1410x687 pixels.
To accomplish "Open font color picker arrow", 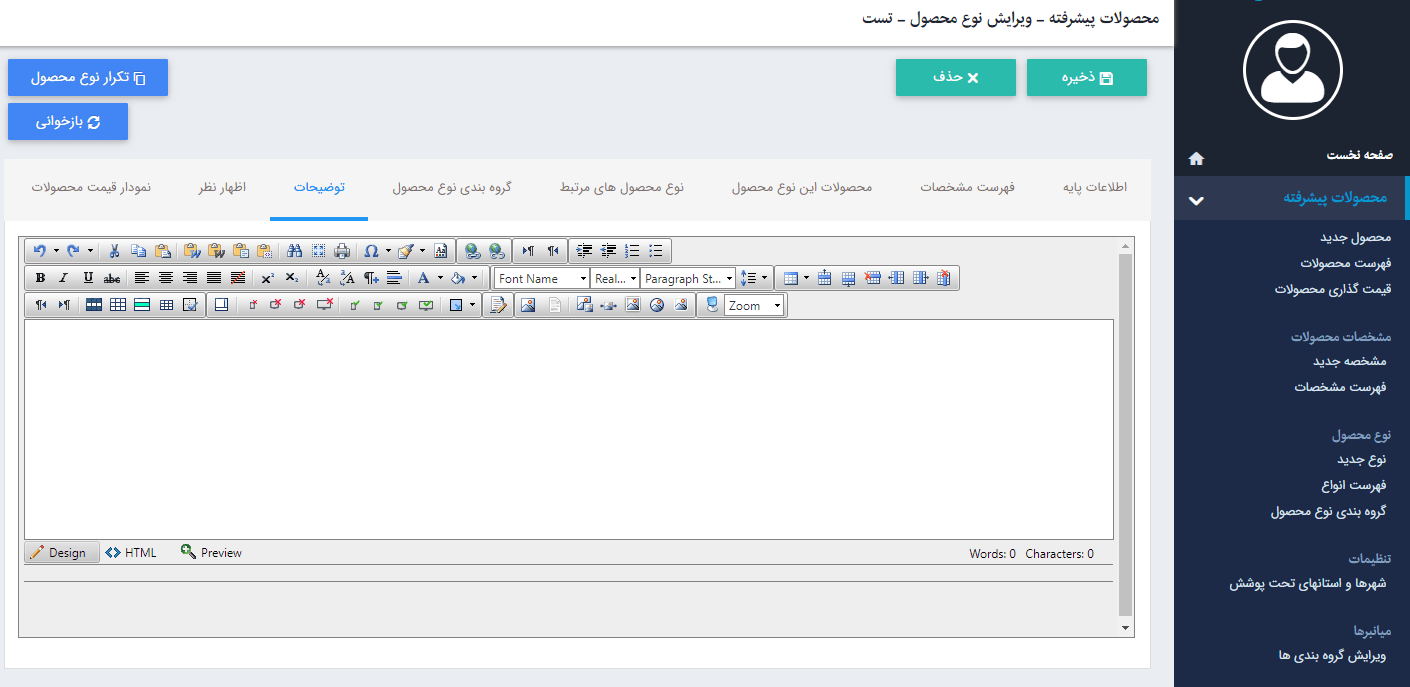I will (440, 279).
